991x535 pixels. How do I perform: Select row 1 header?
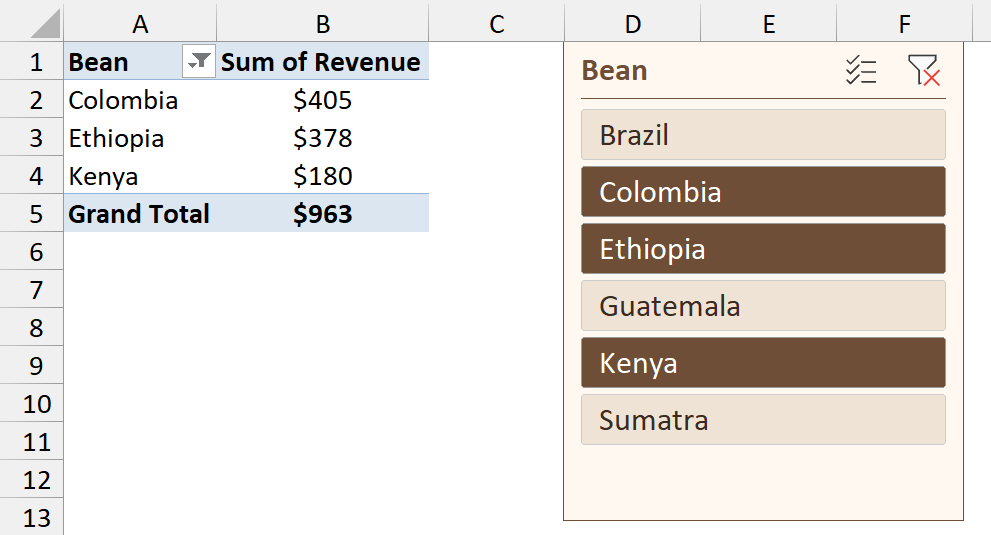point(32,61)
